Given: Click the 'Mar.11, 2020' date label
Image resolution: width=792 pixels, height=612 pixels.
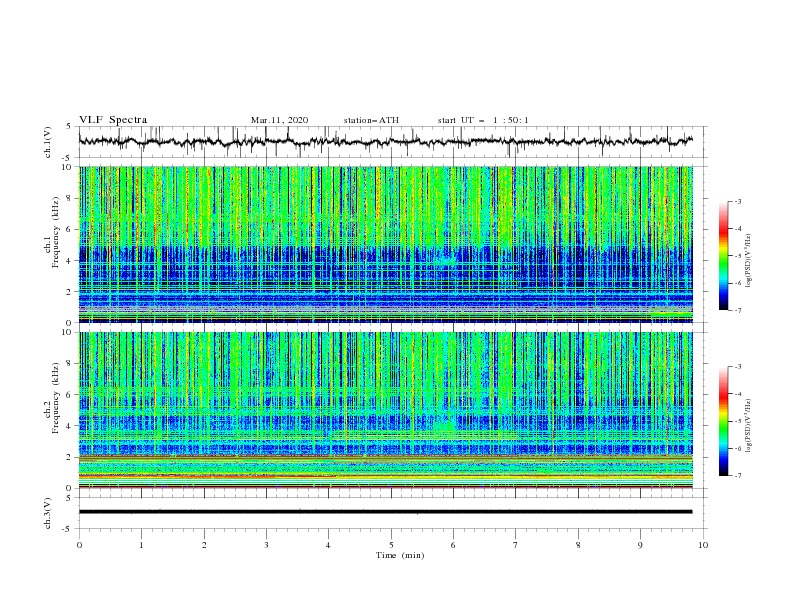Looking at the screenshot, I should (279, 120).
